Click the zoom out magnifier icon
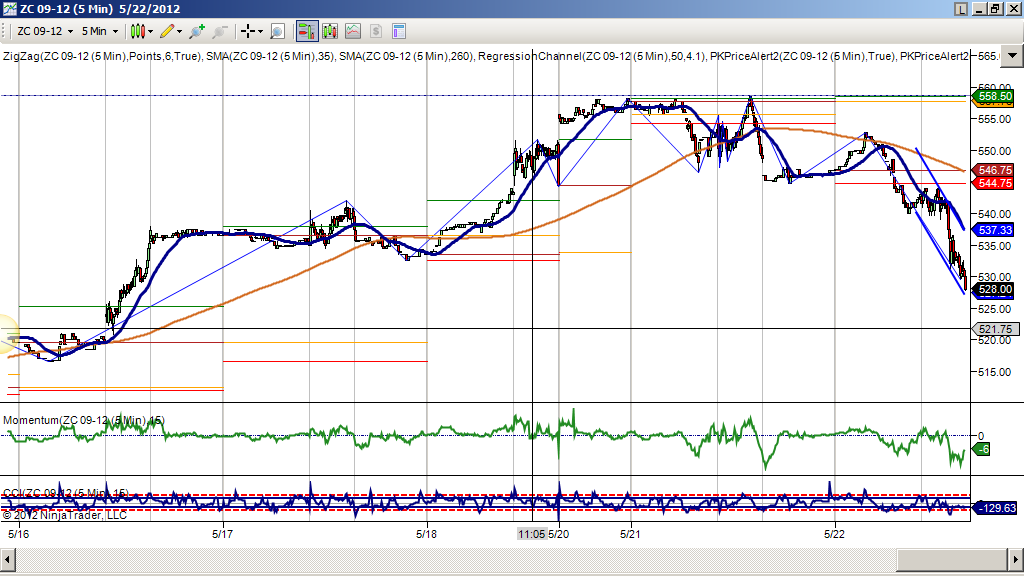Viewport: 1024px width, 576px height. [x=219, y=31]
